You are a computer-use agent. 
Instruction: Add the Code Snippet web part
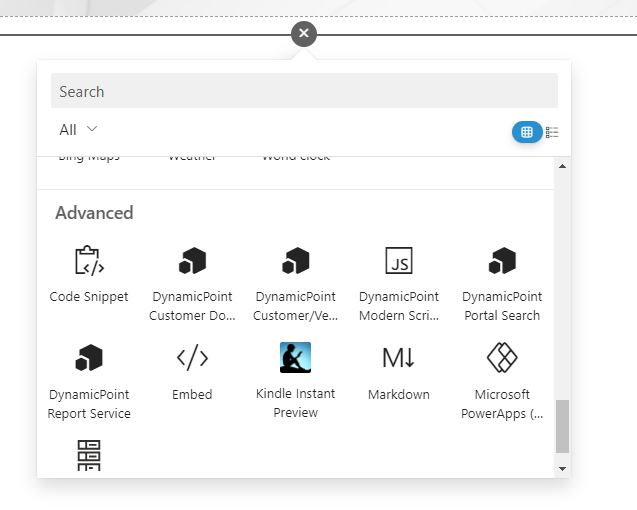coord(89,275)
